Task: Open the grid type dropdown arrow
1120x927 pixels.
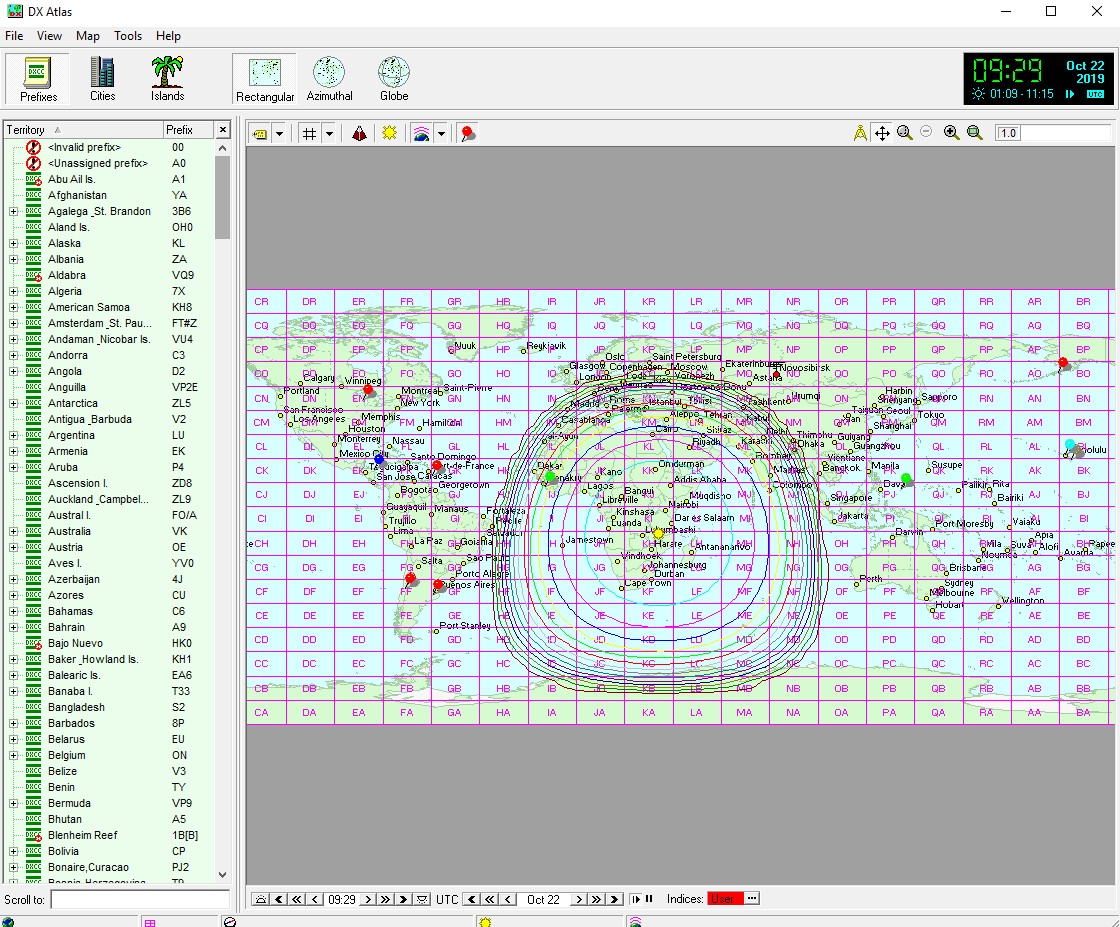Action: pos(329,133)
